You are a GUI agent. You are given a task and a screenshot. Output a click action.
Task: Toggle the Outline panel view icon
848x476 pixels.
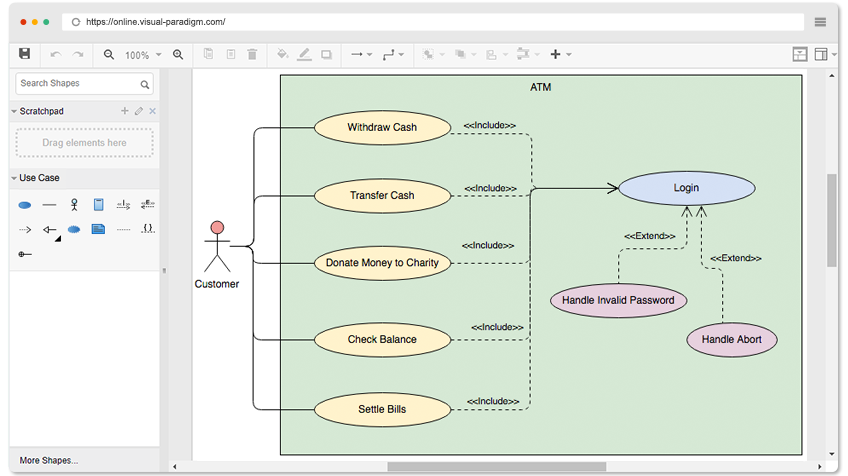point(799,54)
